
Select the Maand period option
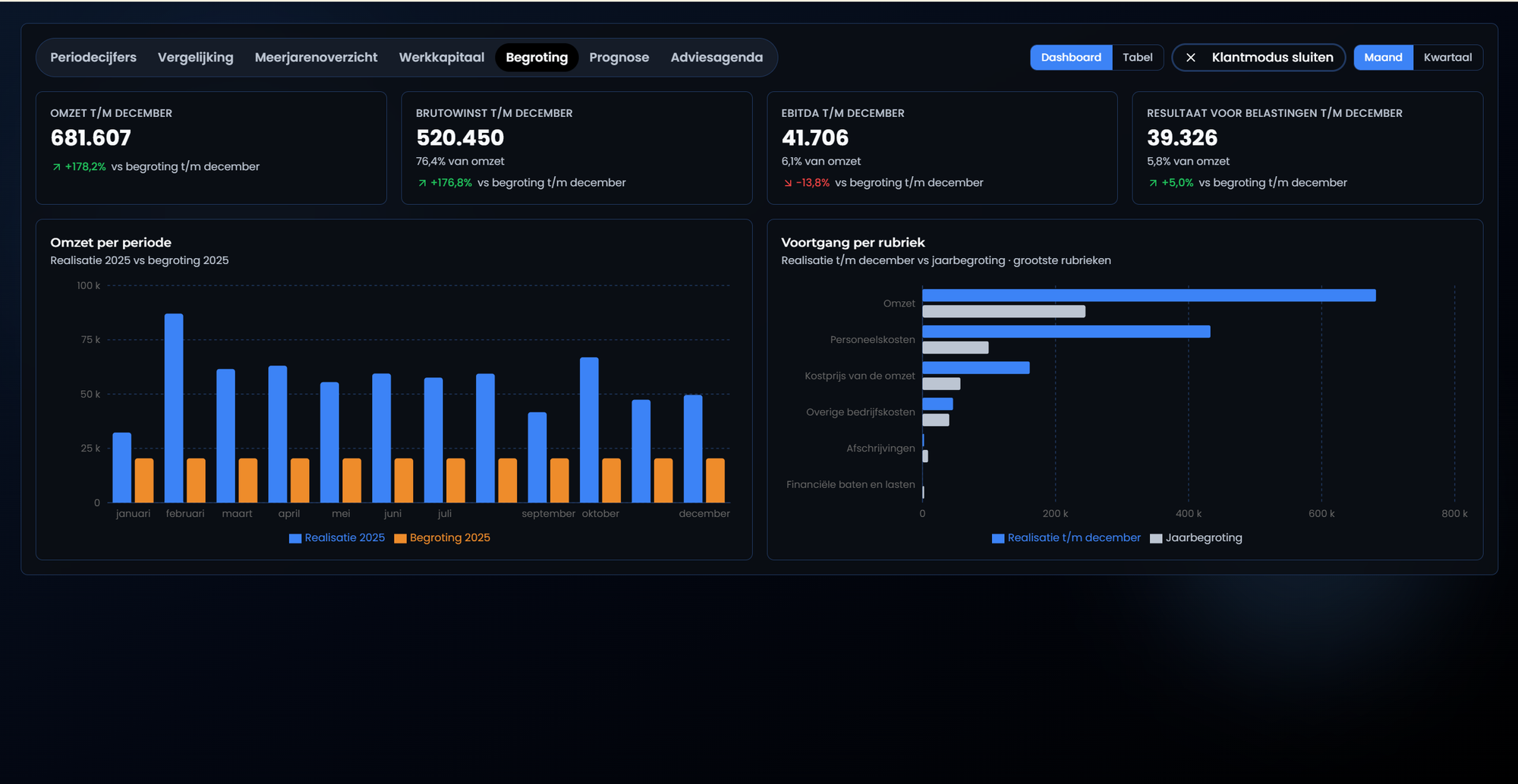pos(1383,58)
